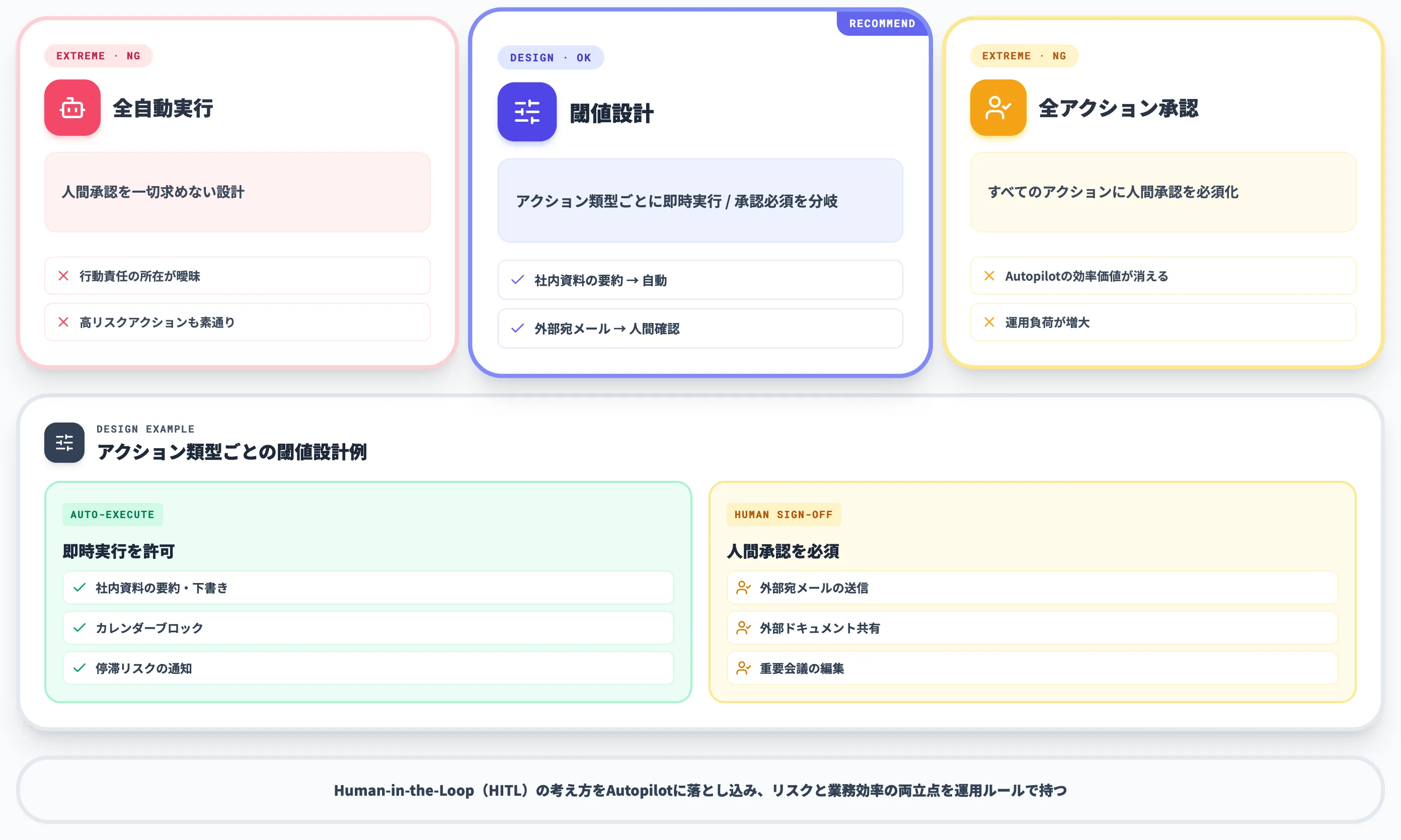The height and width of the screenshot is (840, 1401).
Task: Click the 人間承認を必須 heading
Action: [x=783, y=551]
